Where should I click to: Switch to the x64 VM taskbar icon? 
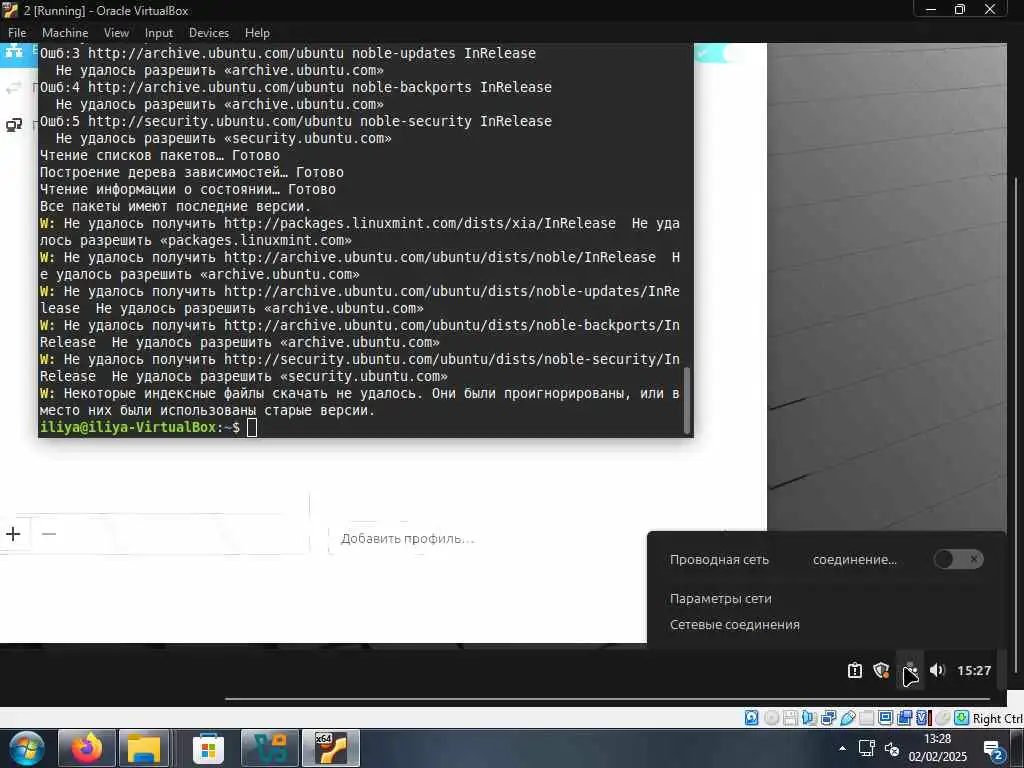pos(331,748)
